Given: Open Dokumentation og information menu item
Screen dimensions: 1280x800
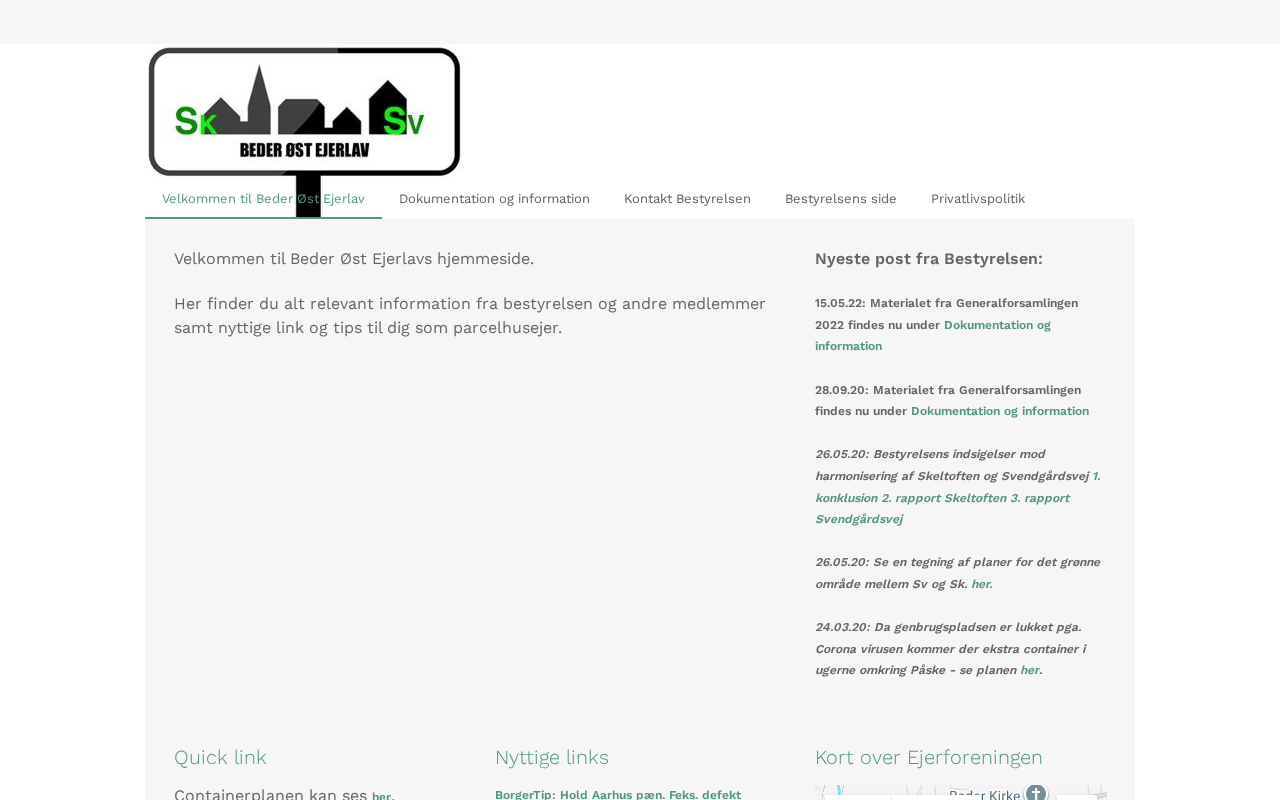Looking at the screenshot, I should coord(494,199).
